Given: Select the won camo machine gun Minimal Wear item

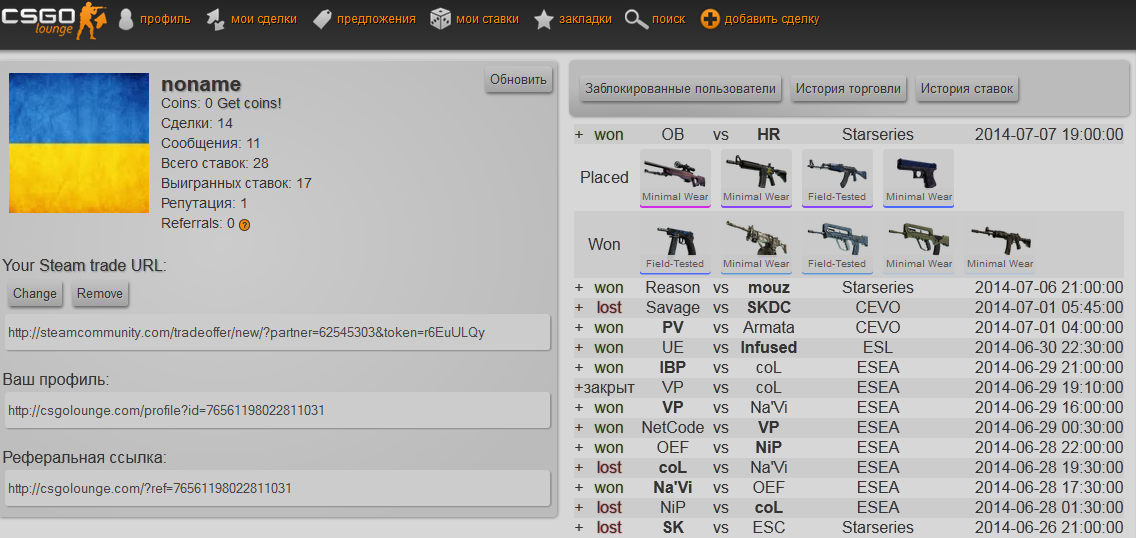Looking at the screenshot, I should click(x=756, y=245).
